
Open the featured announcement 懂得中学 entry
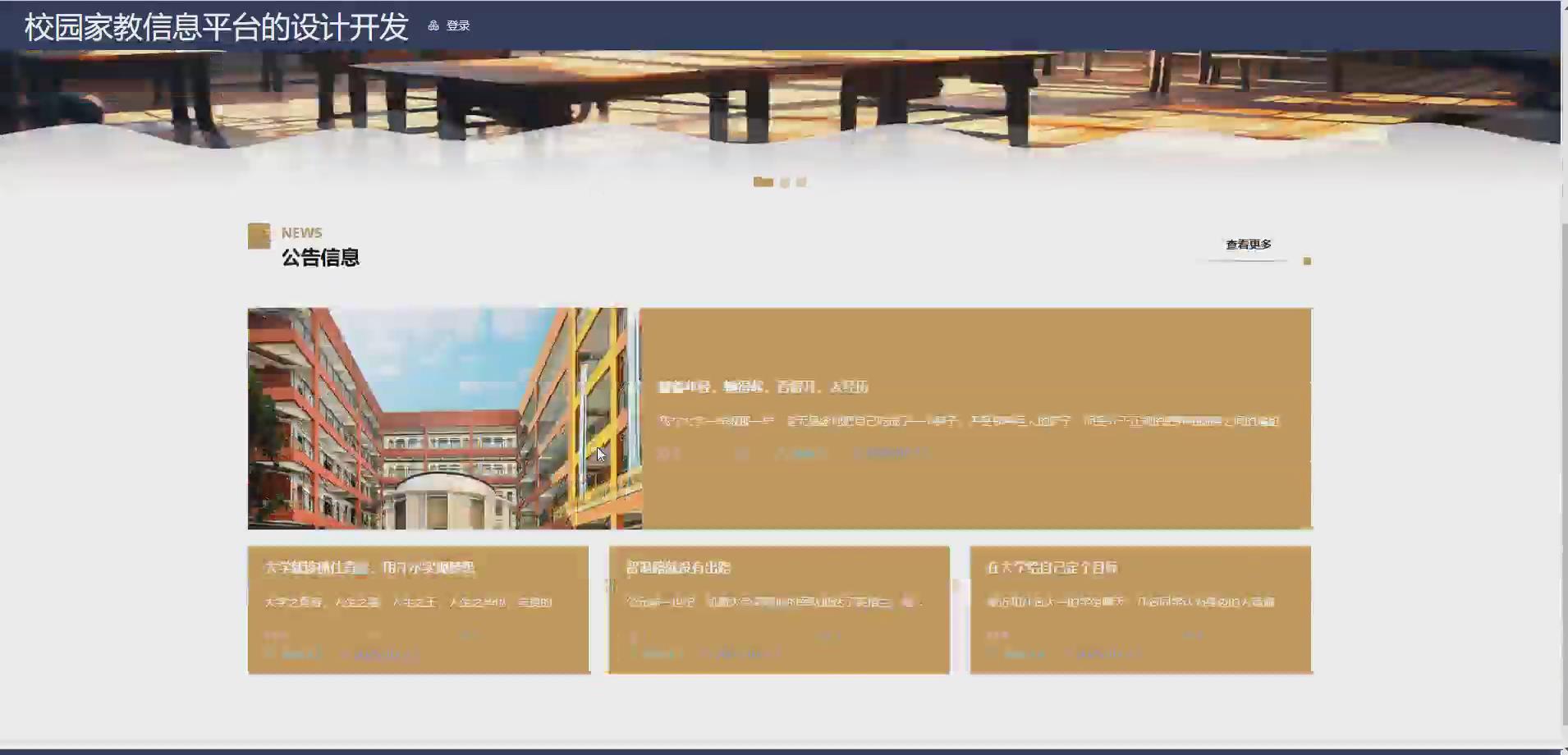point(763,386)
